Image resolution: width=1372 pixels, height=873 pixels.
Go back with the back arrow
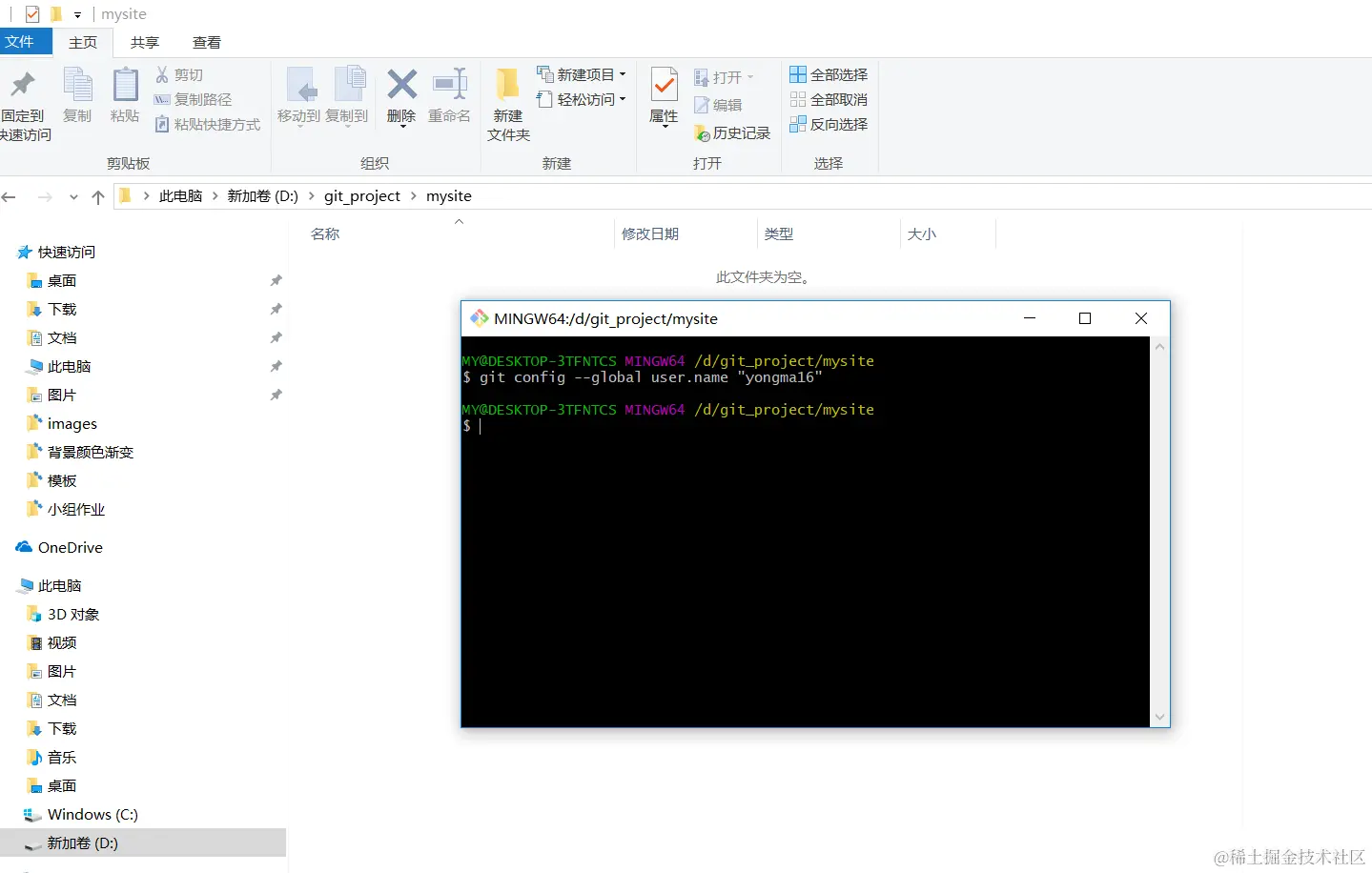[9, 196]
